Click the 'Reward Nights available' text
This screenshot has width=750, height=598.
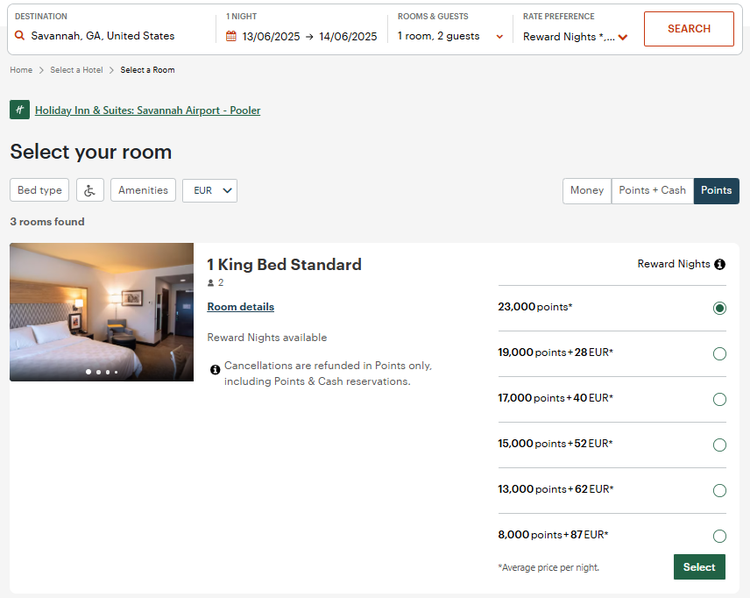click(267, 338)
